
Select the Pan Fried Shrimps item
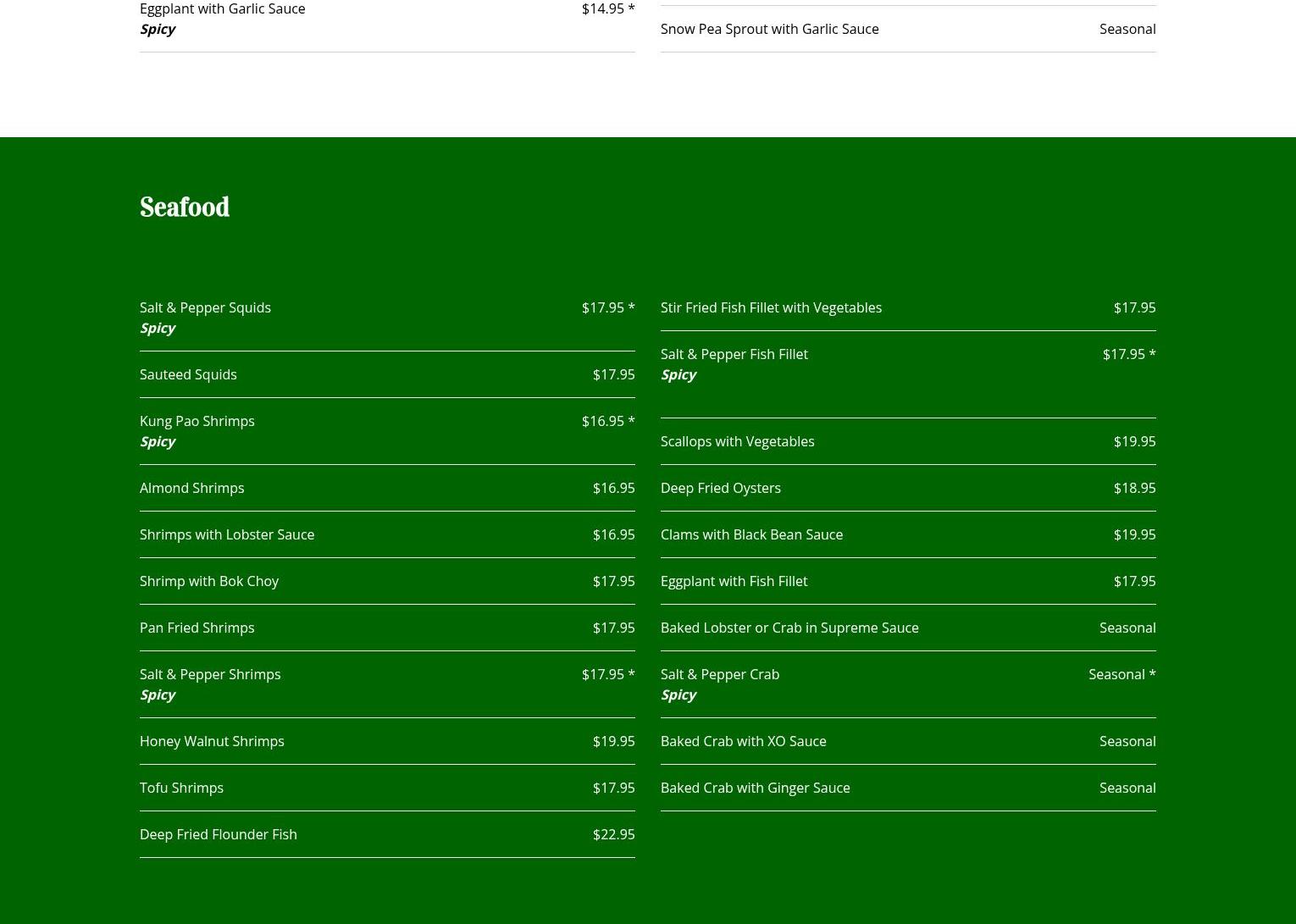(197, 628)
